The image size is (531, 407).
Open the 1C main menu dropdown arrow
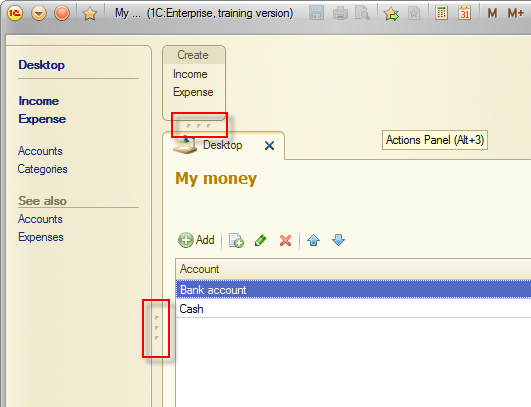(x=39, y=13)
